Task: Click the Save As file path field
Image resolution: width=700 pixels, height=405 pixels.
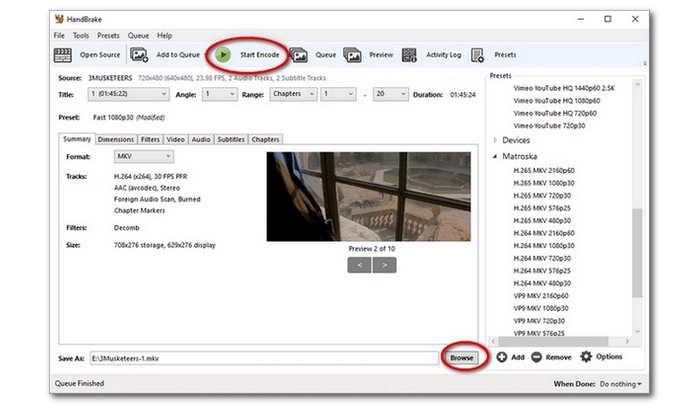Action: pos(264,358)
